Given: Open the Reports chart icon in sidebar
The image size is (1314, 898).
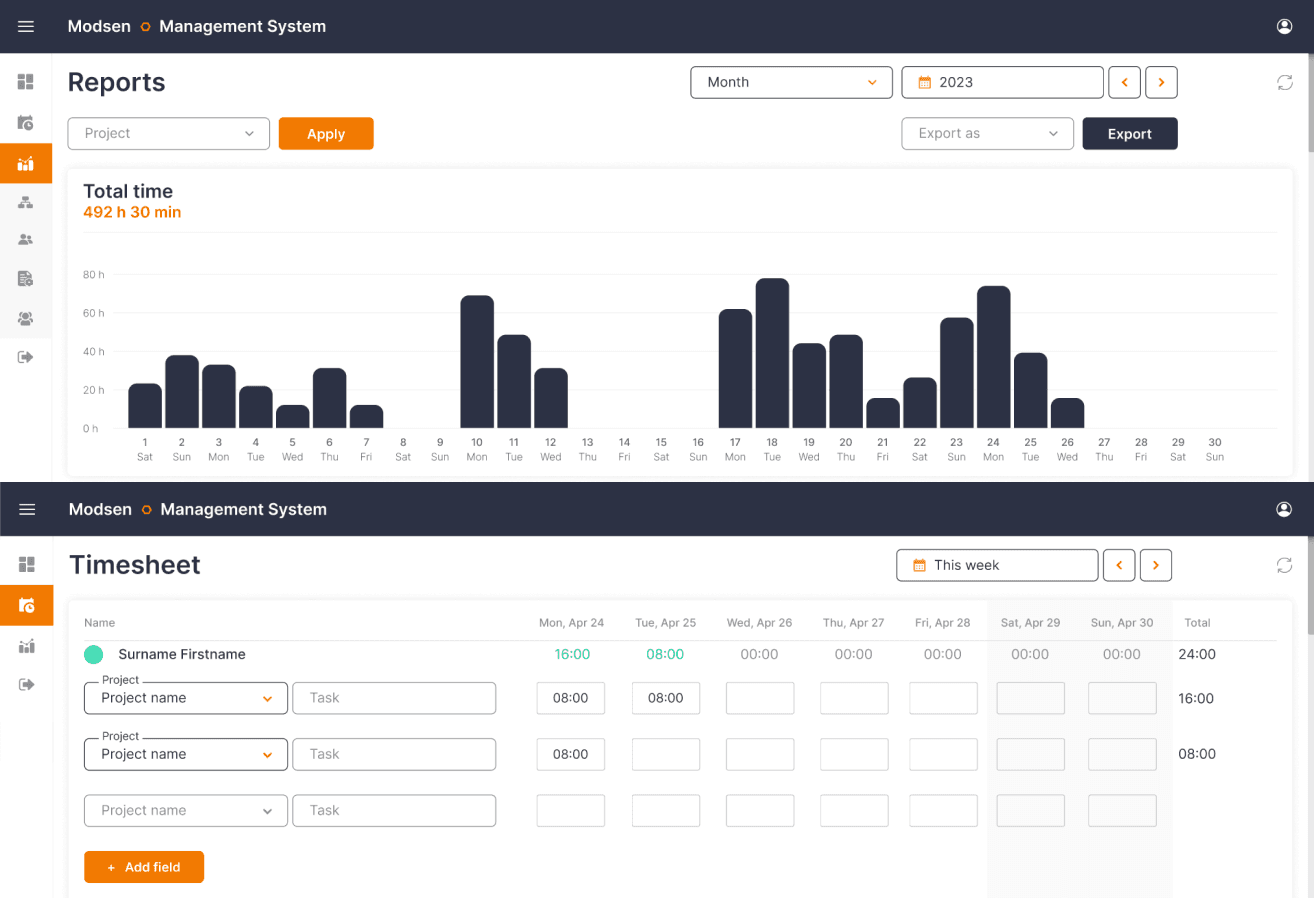Looking at the screenshot, I should pos(27,163).
